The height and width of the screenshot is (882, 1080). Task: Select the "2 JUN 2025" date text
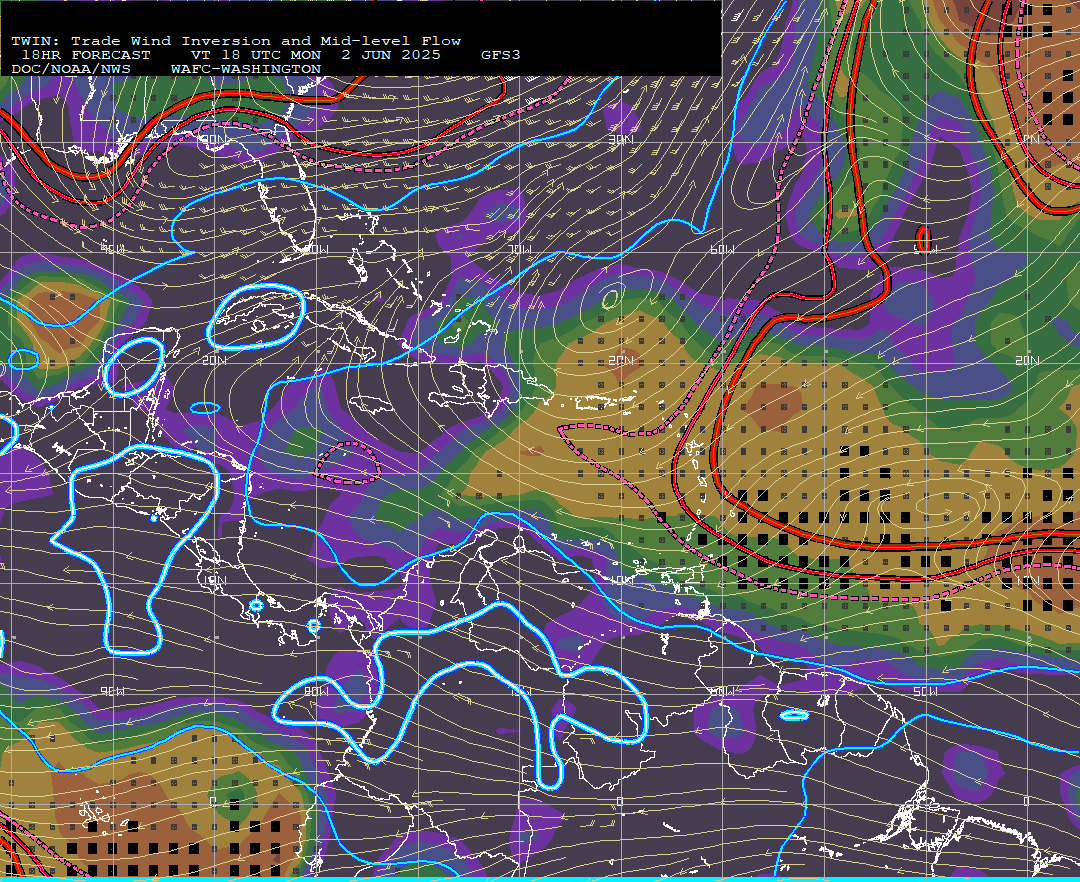(x=391, y=55)
